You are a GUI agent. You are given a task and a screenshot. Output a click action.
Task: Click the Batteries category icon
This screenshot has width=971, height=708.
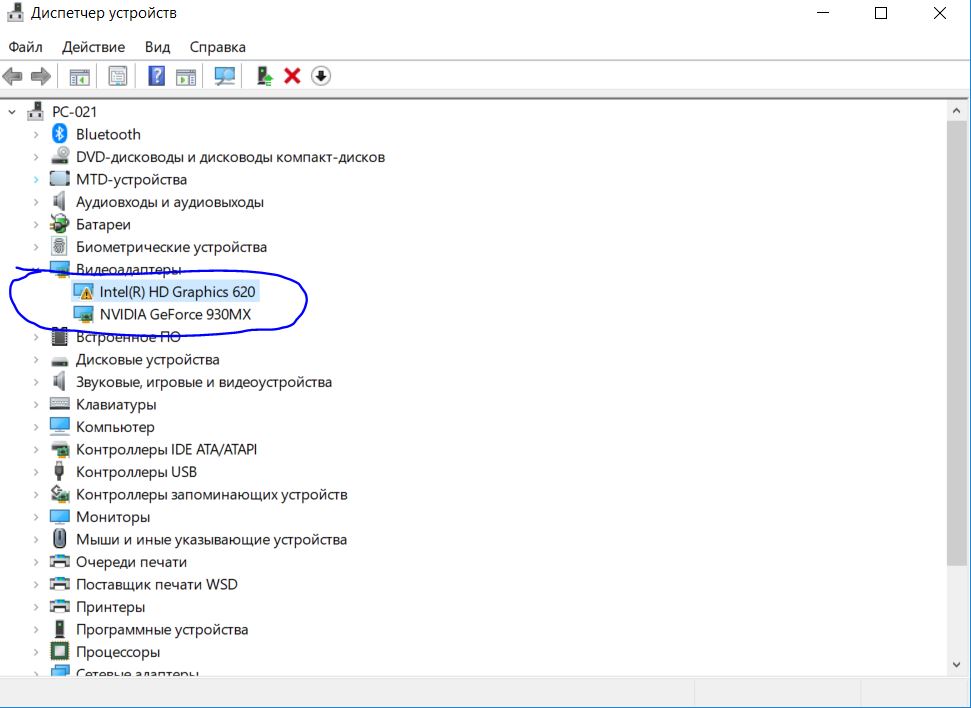(59, 224)
